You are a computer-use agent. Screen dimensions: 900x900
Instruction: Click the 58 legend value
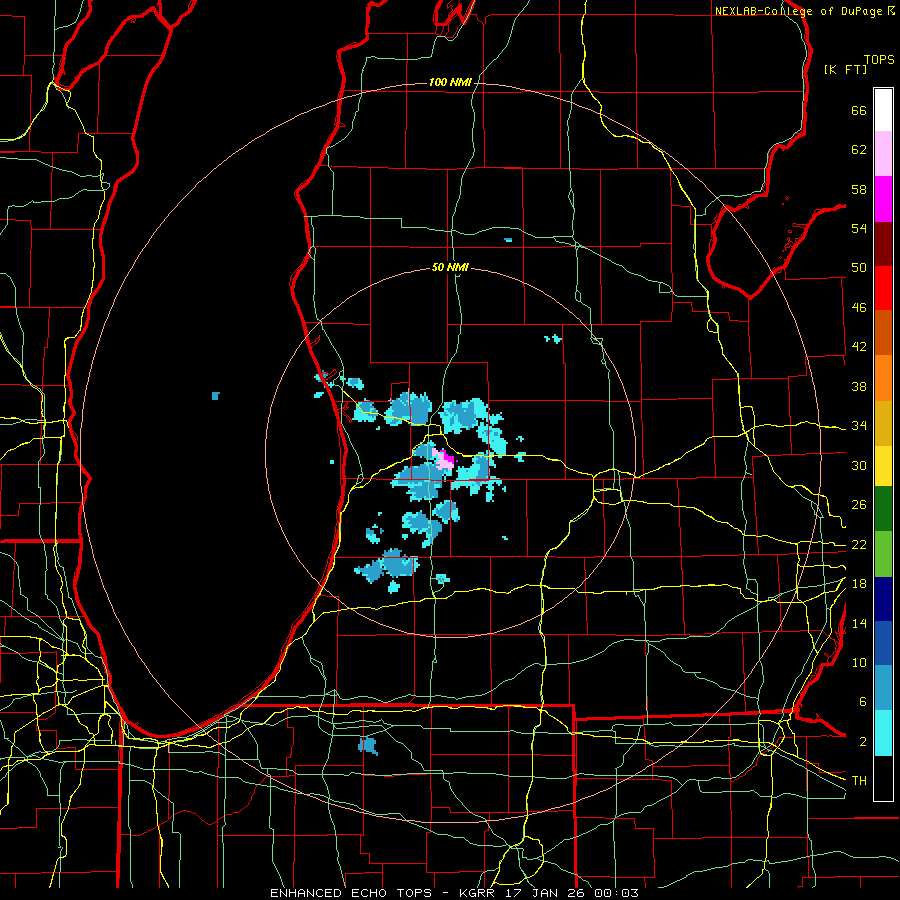(x=859, y=189)
